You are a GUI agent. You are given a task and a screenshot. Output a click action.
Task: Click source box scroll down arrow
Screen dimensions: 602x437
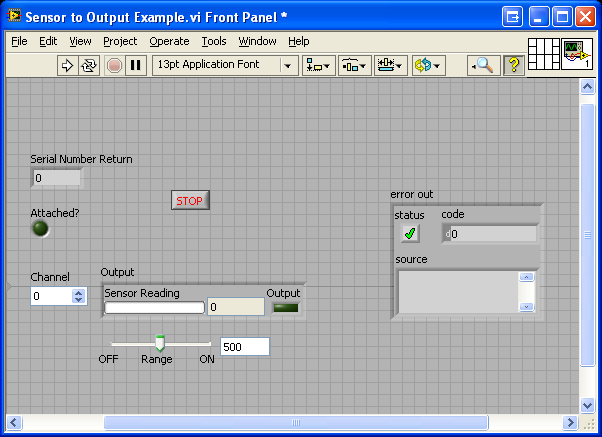526,306
